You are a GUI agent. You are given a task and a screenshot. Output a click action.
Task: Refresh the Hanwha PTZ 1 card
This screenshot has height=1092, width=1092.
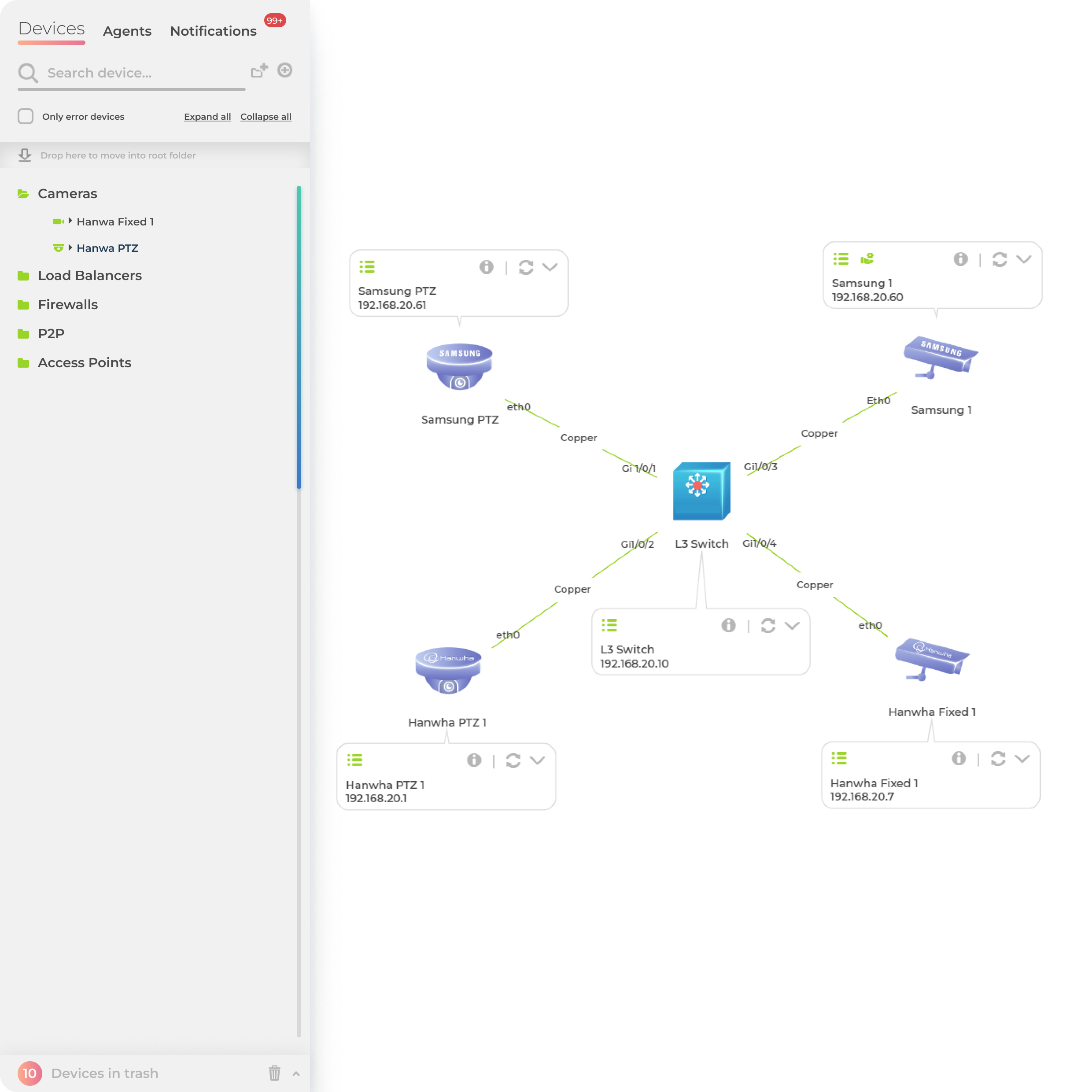click(513, 761)
